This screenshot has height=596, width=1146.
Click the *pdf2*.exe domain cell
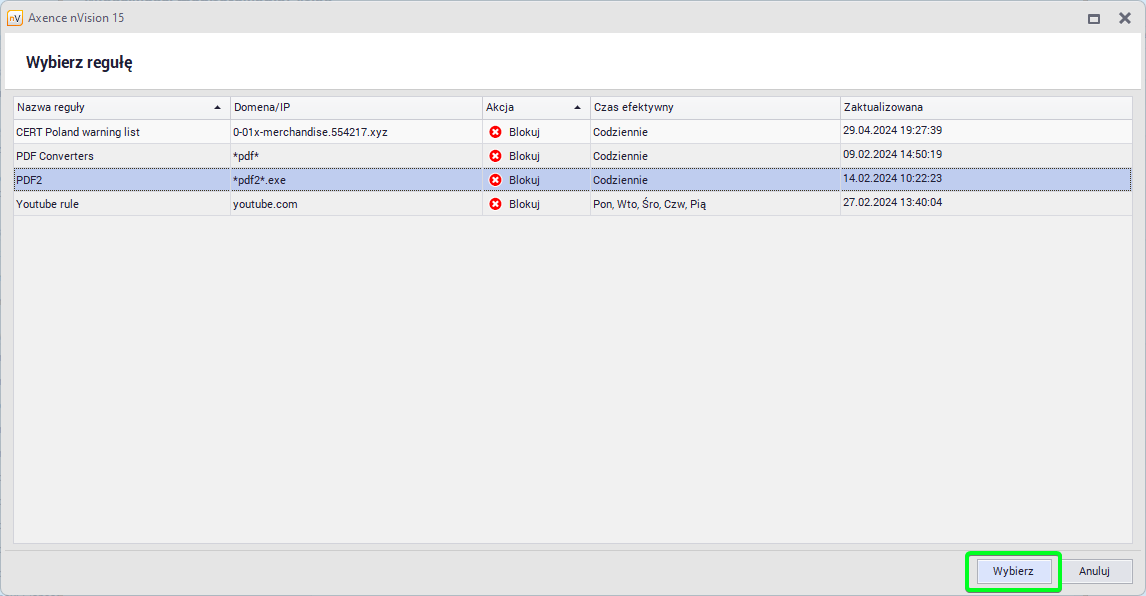point(259,180)
